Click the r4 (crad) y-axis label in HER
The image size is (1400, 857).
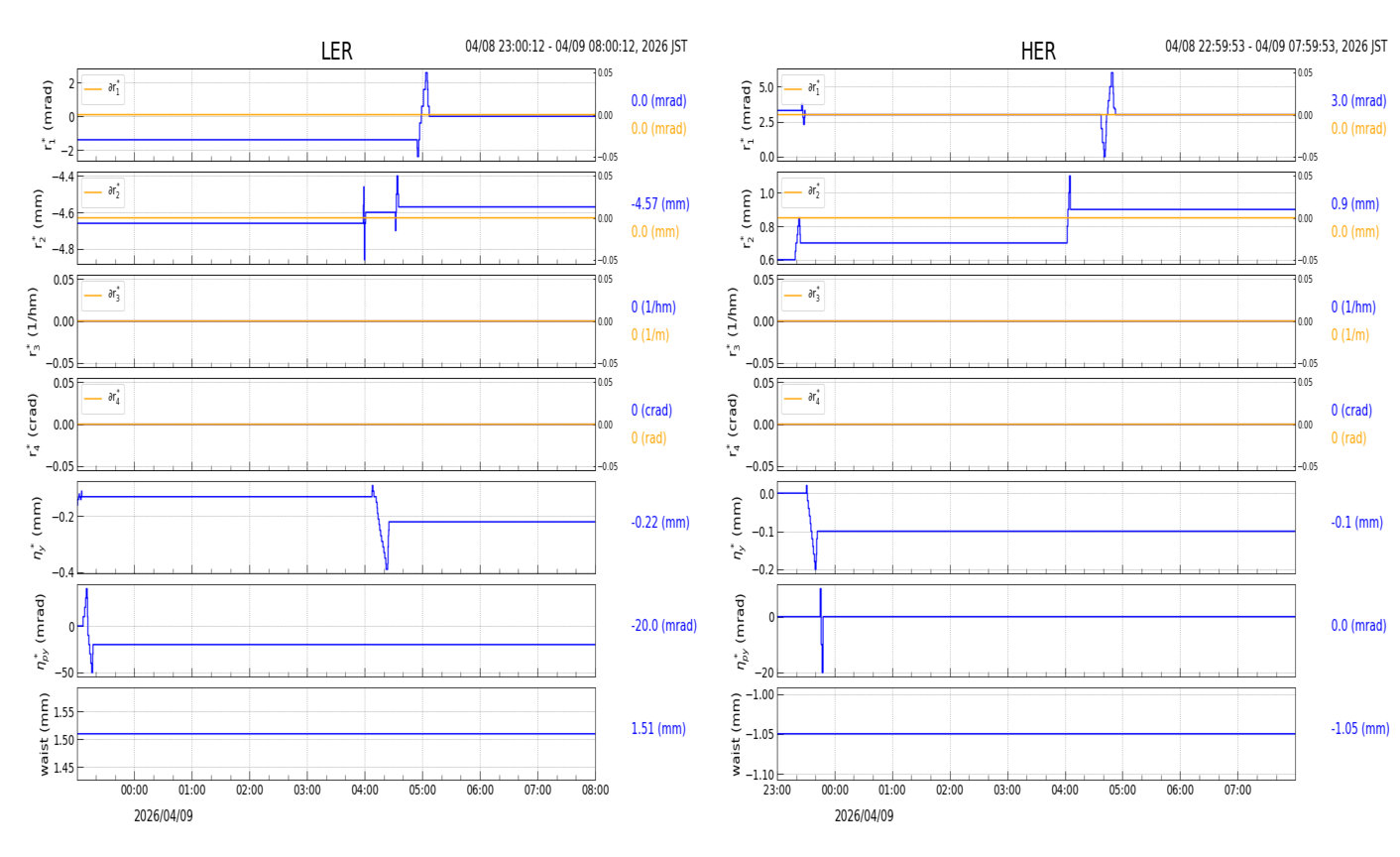pyautogui.click(x=733, y=425)
